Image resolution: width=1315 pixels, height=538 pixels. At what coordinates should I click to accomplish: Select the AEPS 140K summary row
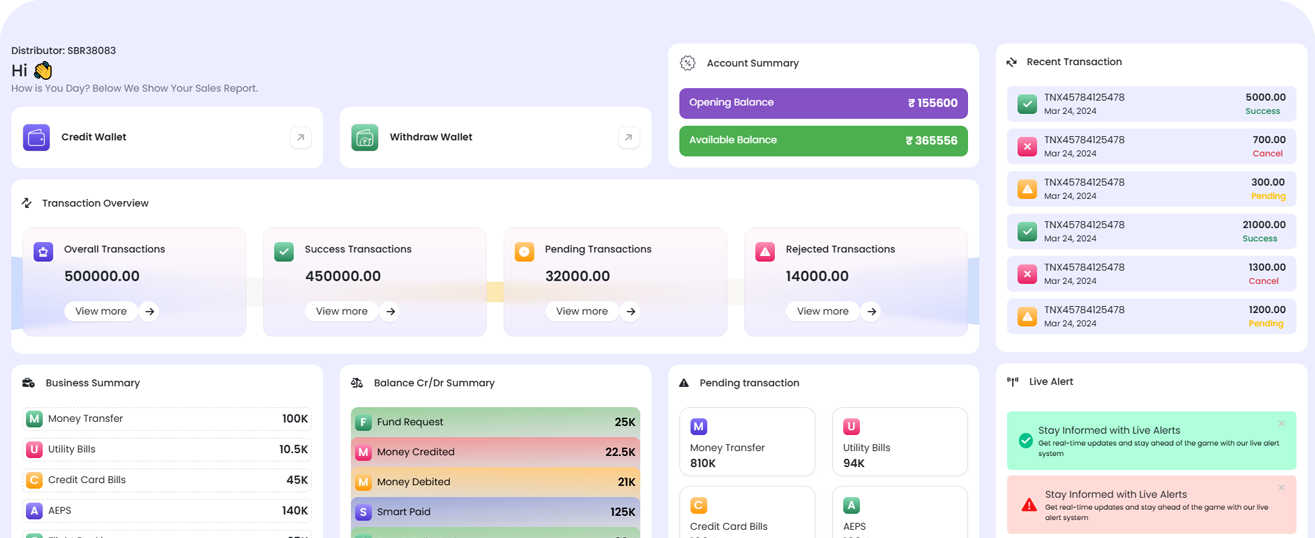coord(167,511)
